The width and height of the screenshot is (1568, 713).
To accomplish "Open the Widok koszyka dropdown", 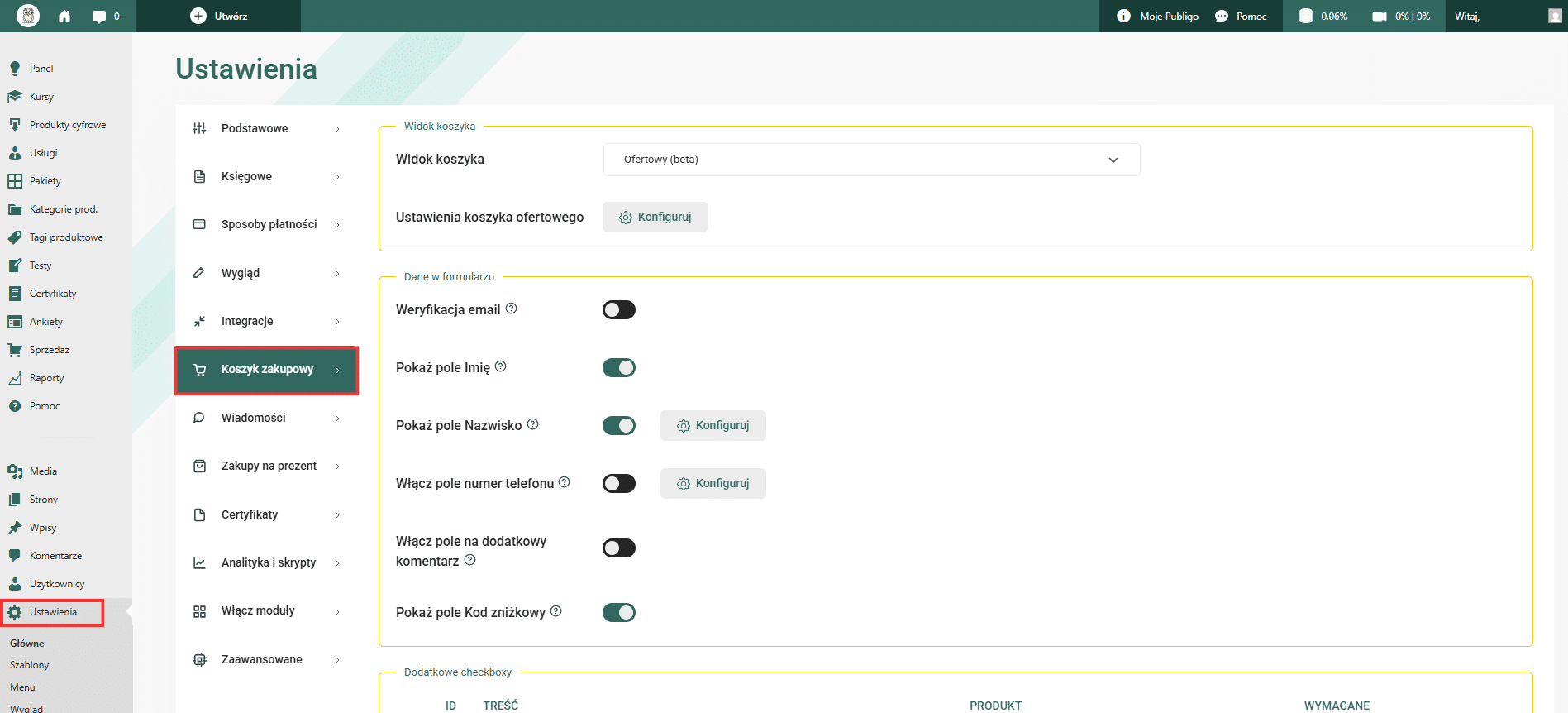I will tap(871, 160).
